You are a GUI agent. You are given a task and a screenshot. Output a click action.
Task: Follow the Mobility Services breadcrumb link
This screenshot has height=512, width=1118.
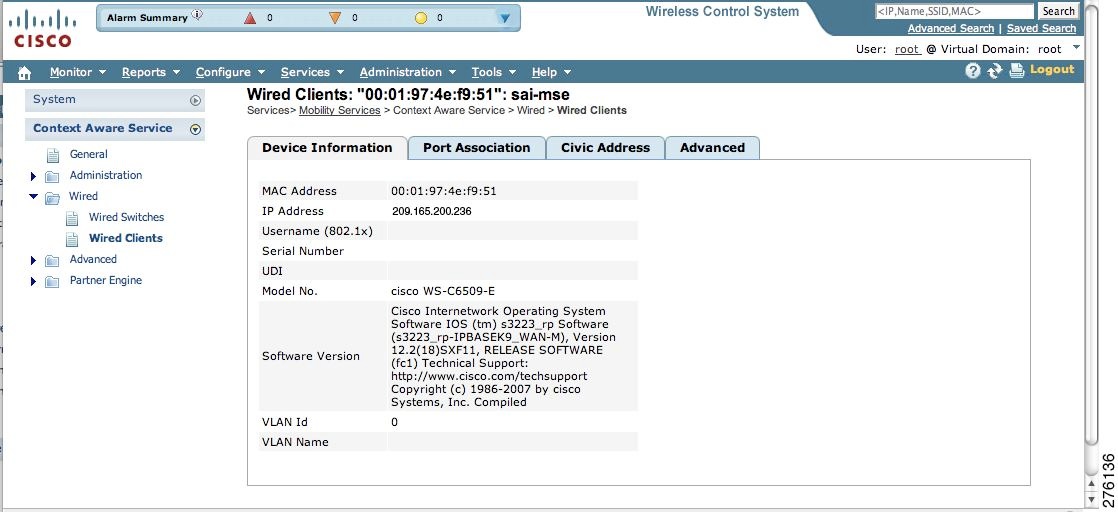pyautogui.click(x=339, y=111)
